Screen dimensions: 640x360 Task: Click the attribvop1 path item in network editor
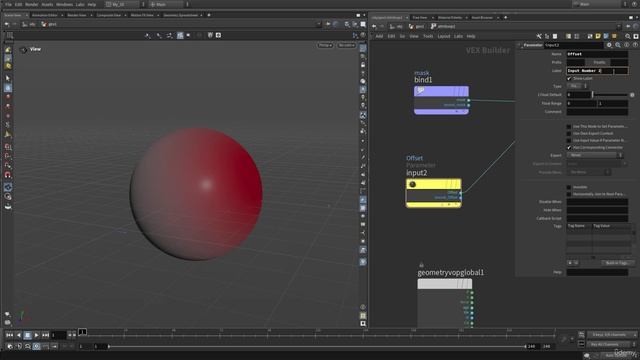tap(442, 27)
